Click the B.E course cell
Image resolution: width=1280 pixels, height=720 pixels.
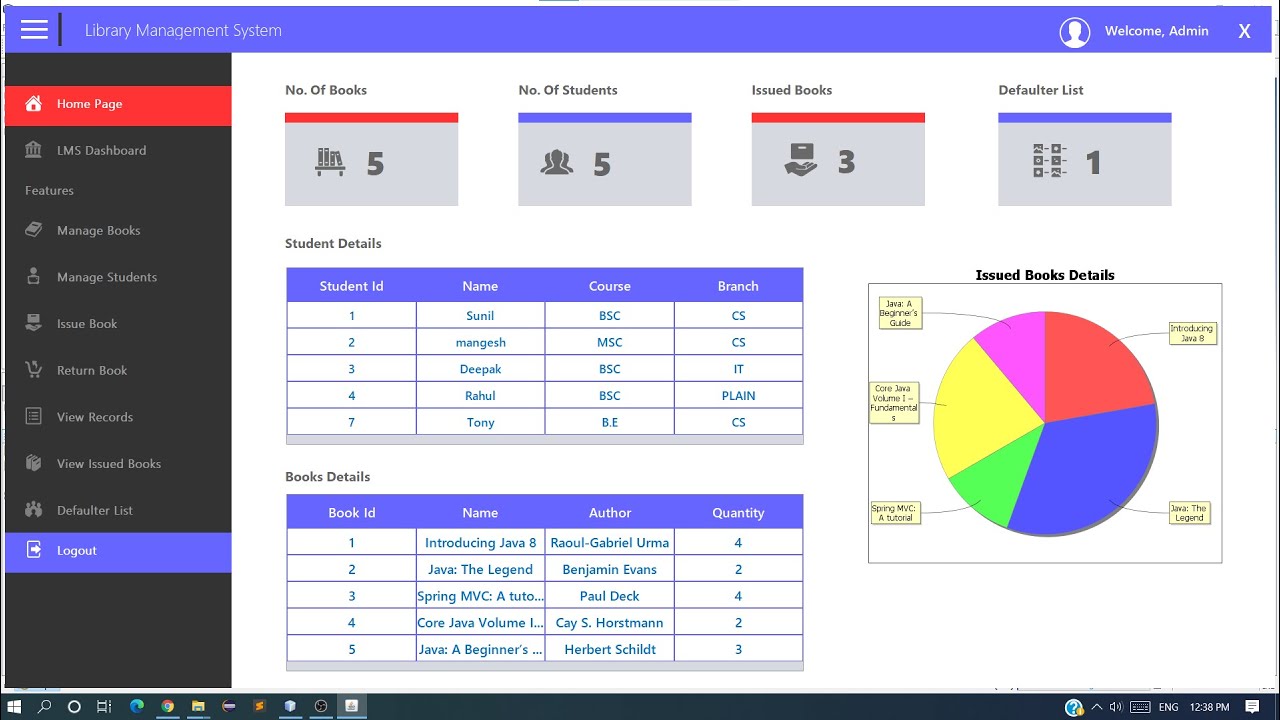[610, 422]
